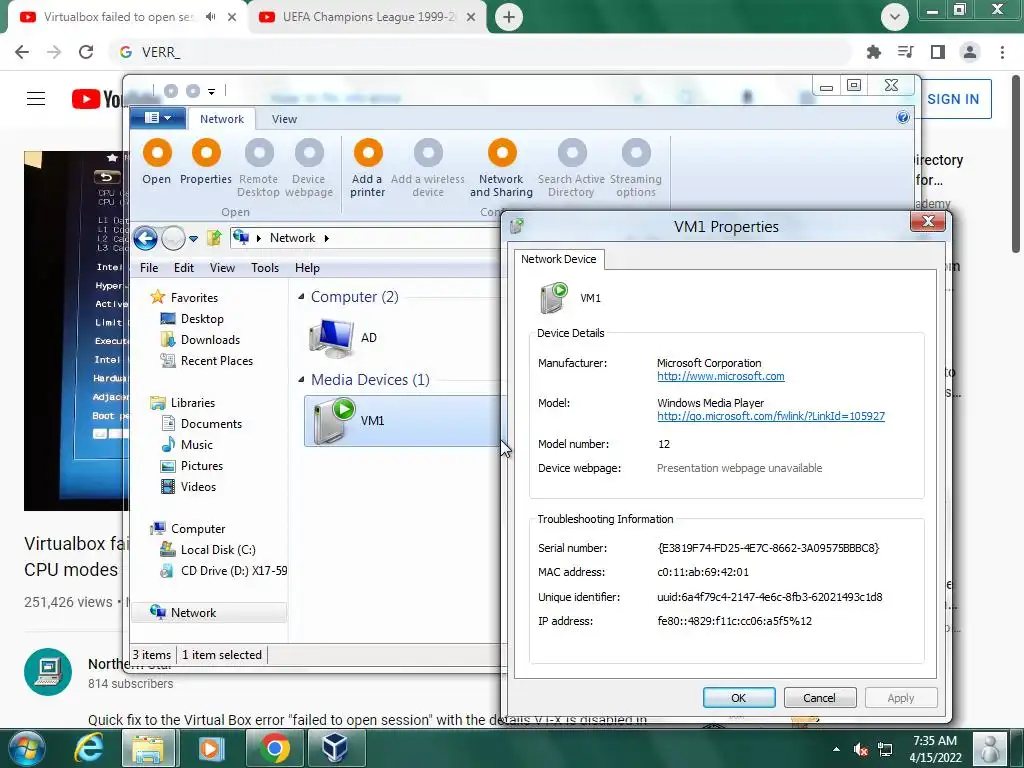Click YouTube SIGN IN button
Screen dimensions: 1024x768
click(953, 99)
